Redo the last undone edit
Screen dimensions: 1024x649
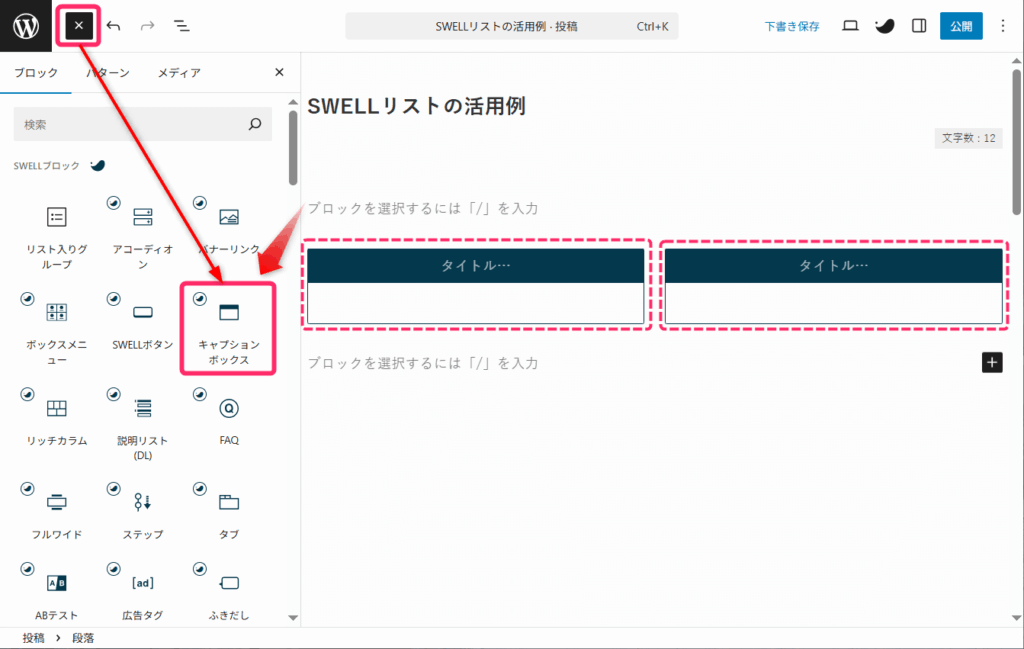(148, 26)
